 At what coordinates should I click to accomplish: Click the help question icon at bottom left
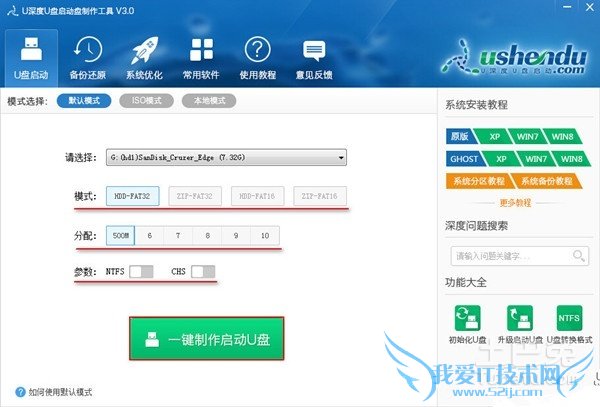point(20,392)
